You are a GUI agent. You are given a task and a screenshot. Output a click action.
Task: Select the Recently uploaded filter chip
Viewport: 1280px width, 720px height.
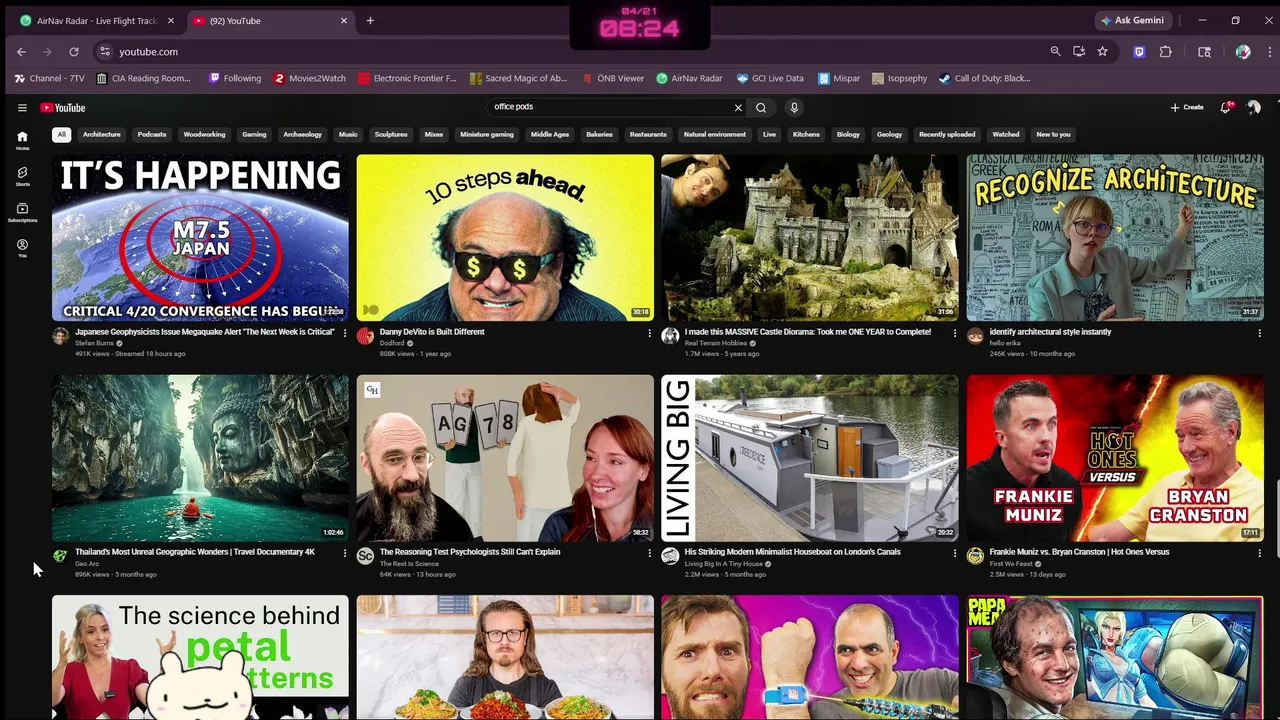[x=947, y=134]
